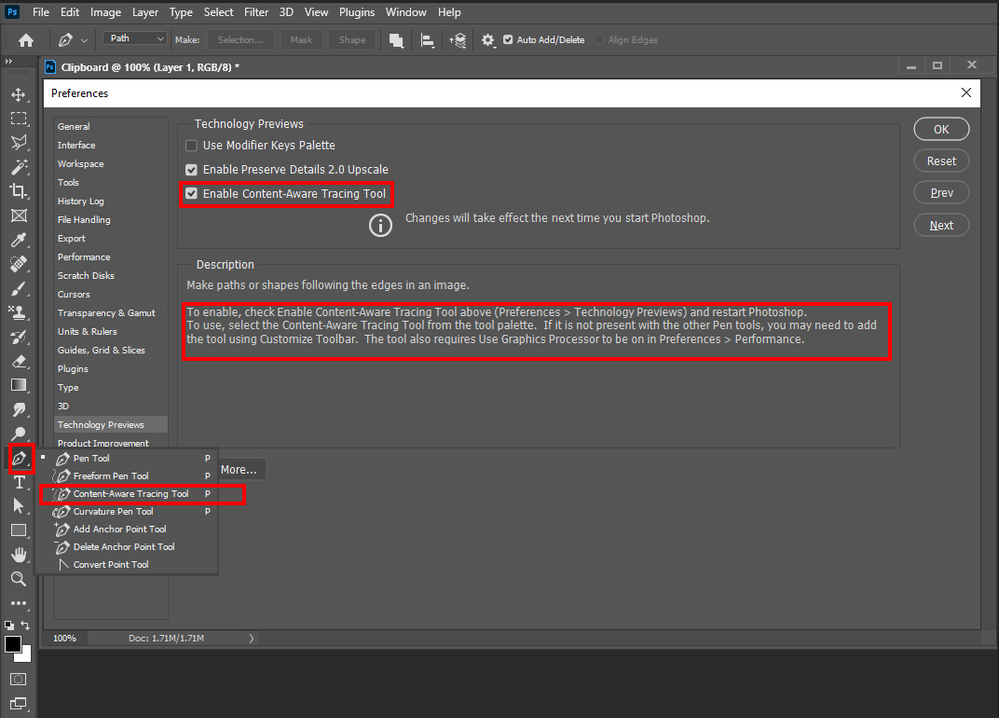Open path operations icon in options bar
Viewport: 999px width, 718px height.
point(396,40)
